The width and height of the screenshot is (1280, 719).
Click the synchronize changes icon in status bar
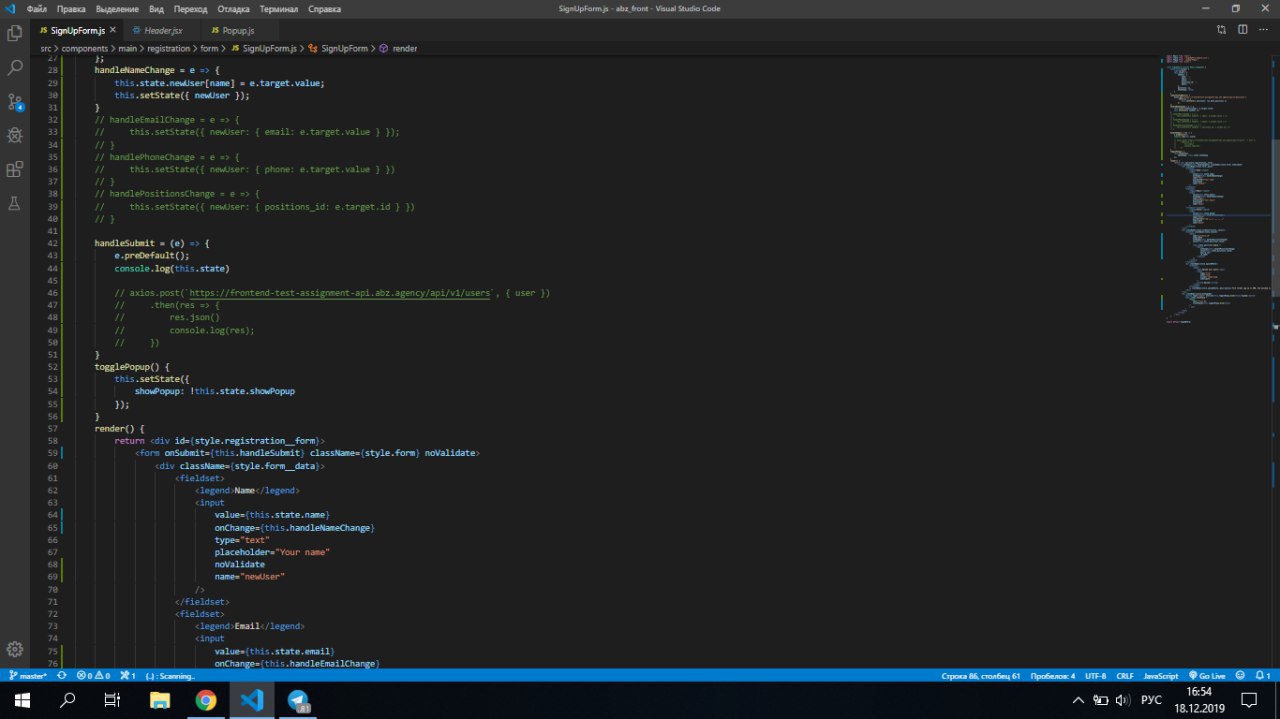pyautogui.click(x=62, y=676)
